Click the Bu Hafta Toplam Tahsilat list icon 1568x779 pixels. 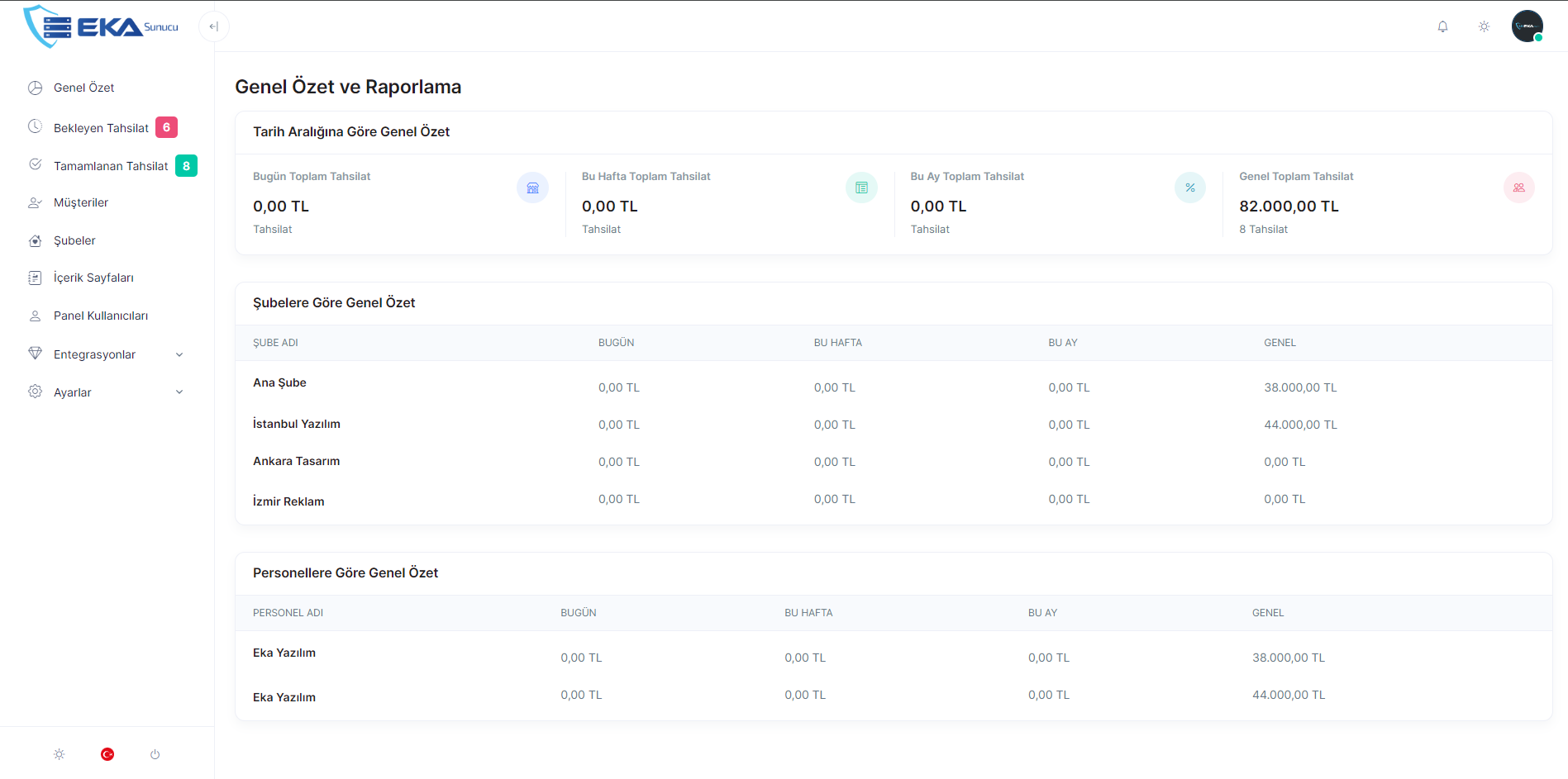[x=861, y=188]
